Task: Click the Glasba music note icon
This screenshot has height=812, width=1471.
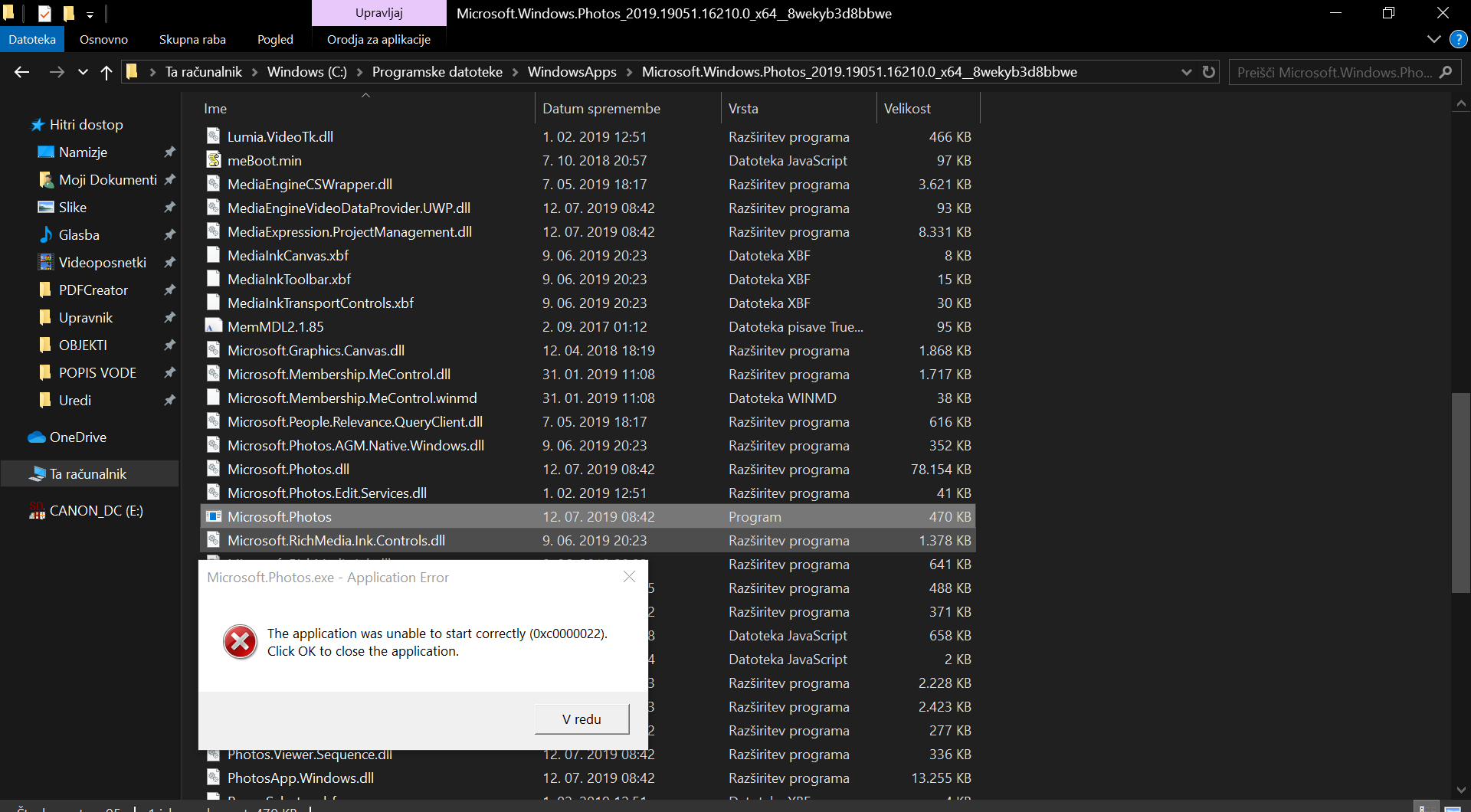Action: 46,234
